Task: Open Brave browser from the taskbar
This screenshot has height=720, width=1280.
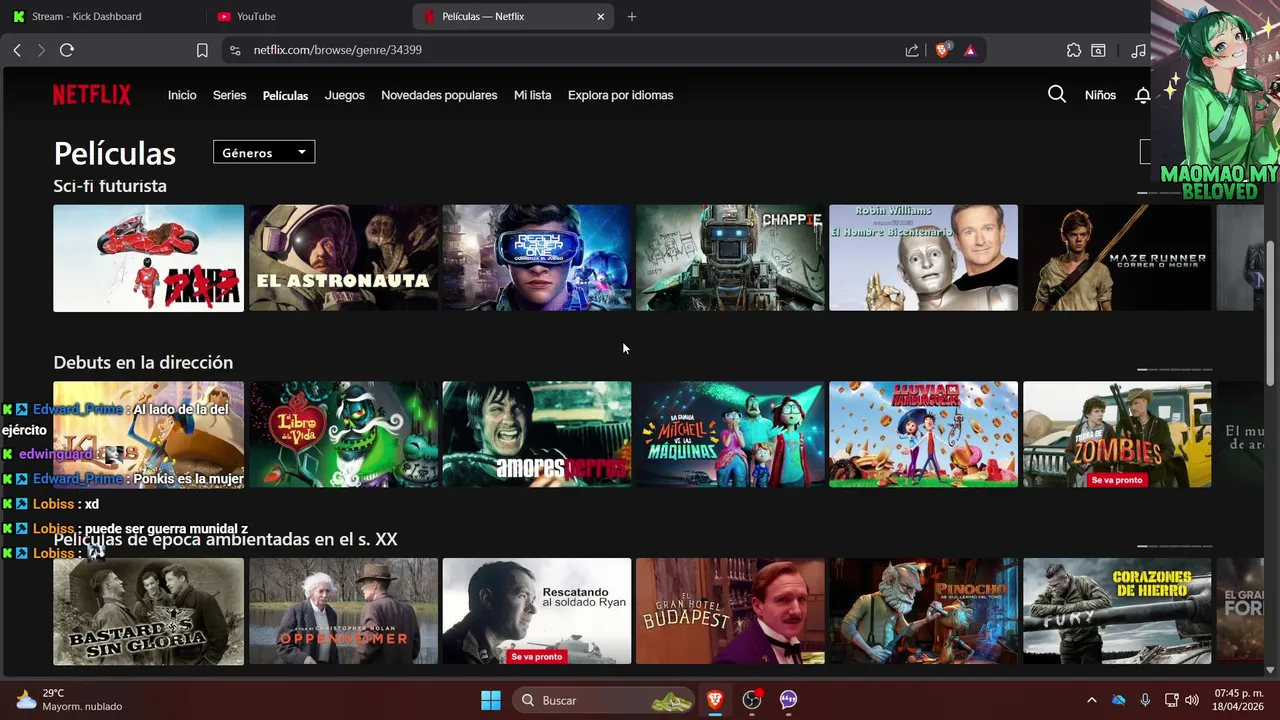Action: coord(715,700)
